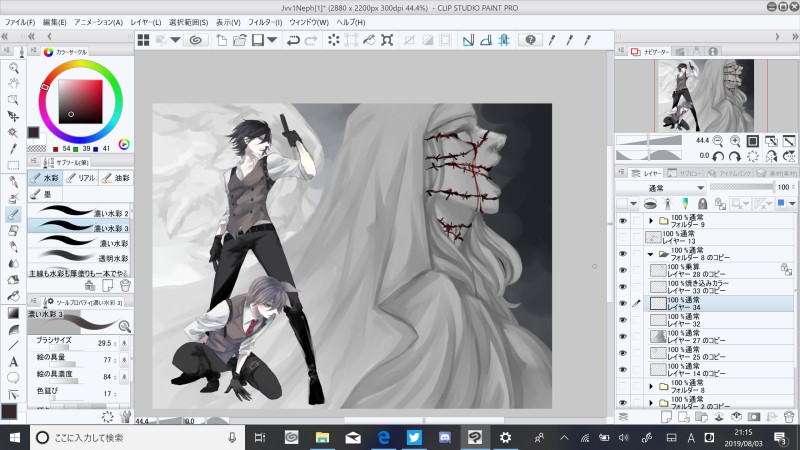Image resolution: width=800 pixels, height=450 pixels.
Task: Open 編集(E) menu
Action: 55,22
